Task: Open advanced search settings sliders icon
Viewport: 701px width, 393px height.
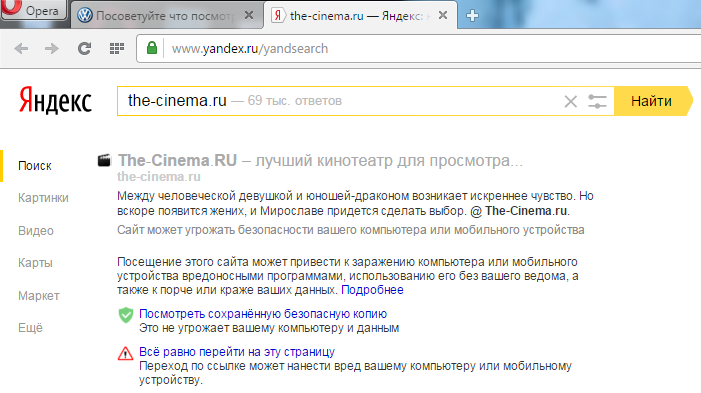Action: [x=597, y=101]
